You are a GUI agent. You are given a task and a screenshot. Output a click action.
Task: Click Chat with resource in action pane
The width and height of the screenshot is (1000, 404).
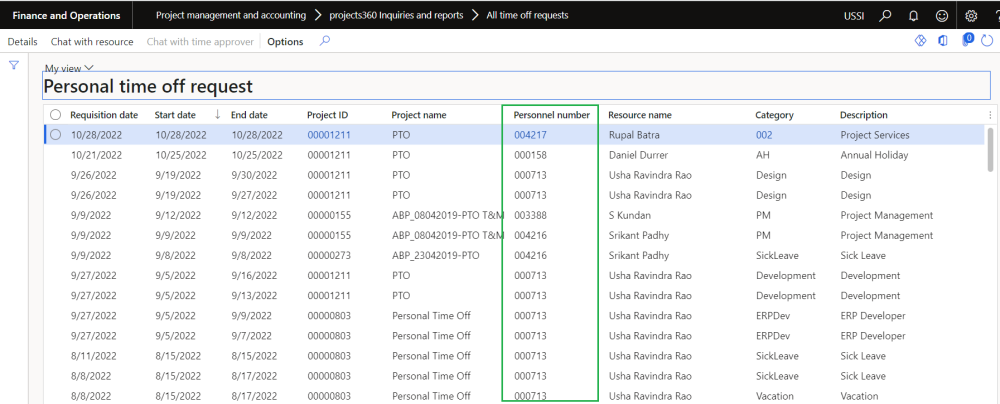coord(92,42)
